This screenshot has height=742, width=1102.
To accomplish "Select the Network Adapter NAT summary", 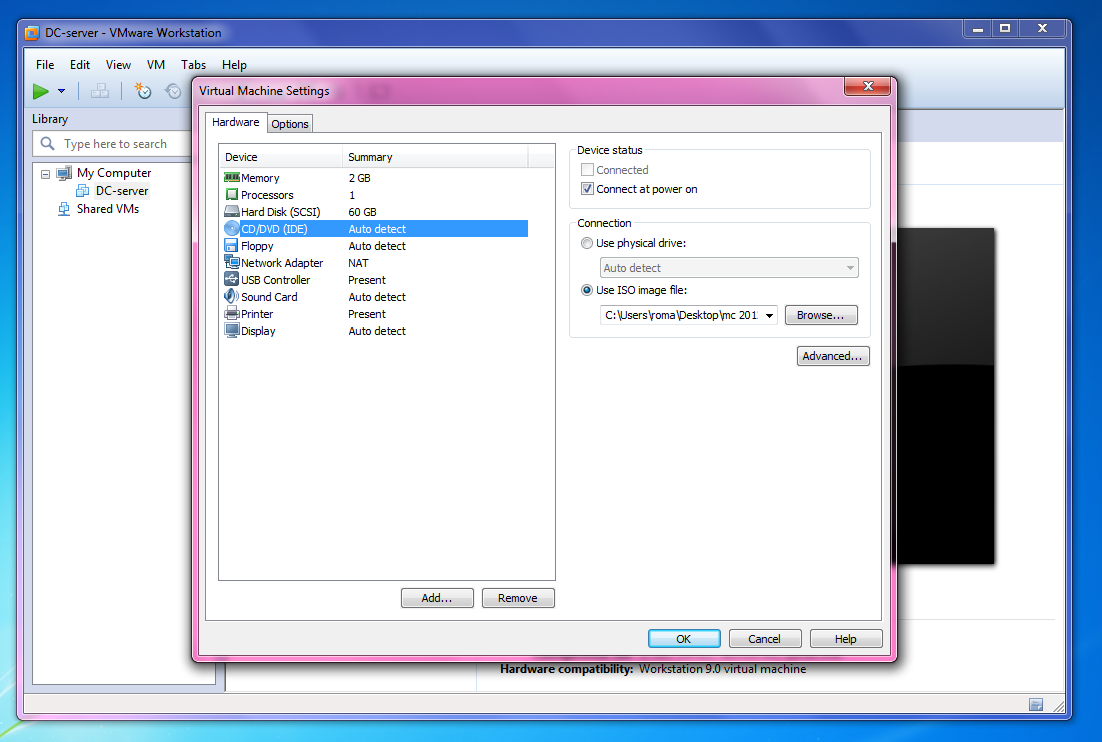I will 358,263.
